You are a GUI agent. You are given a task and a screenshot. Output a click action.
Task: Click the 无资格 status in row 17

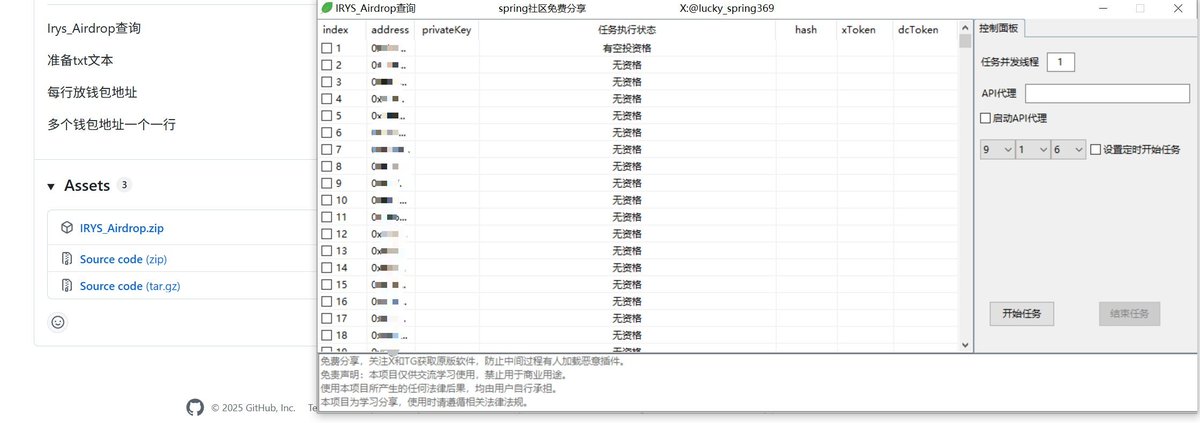627,318
